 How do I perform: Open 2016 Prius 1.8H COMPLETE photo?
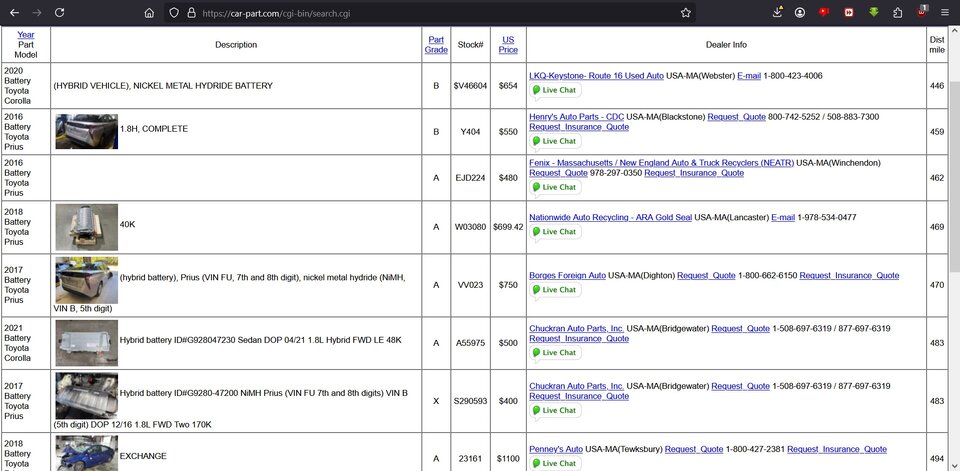[x=86, y=131]
